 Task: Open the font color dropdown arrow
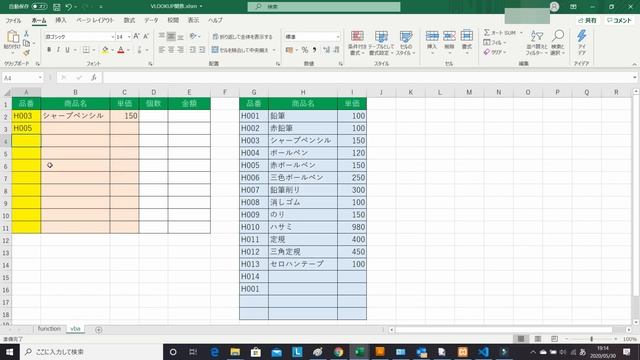point(128,50)
